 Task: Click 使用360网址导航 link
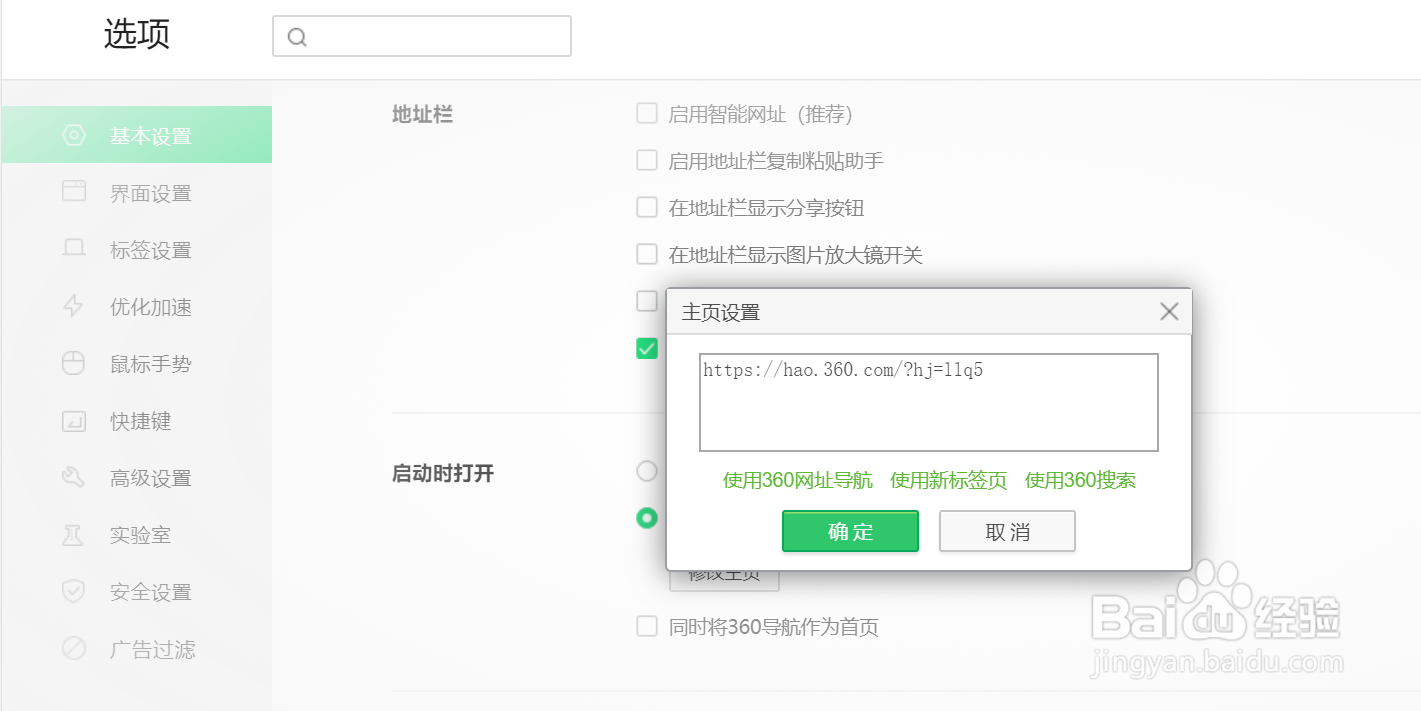coord(798,480)
